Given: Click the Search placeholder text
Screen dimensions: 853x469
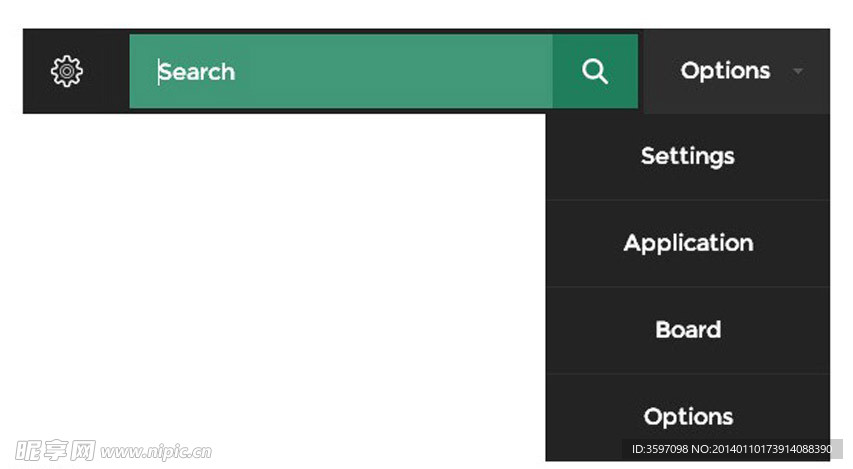Looking at the screenshot, I should [x=197, y=72].
